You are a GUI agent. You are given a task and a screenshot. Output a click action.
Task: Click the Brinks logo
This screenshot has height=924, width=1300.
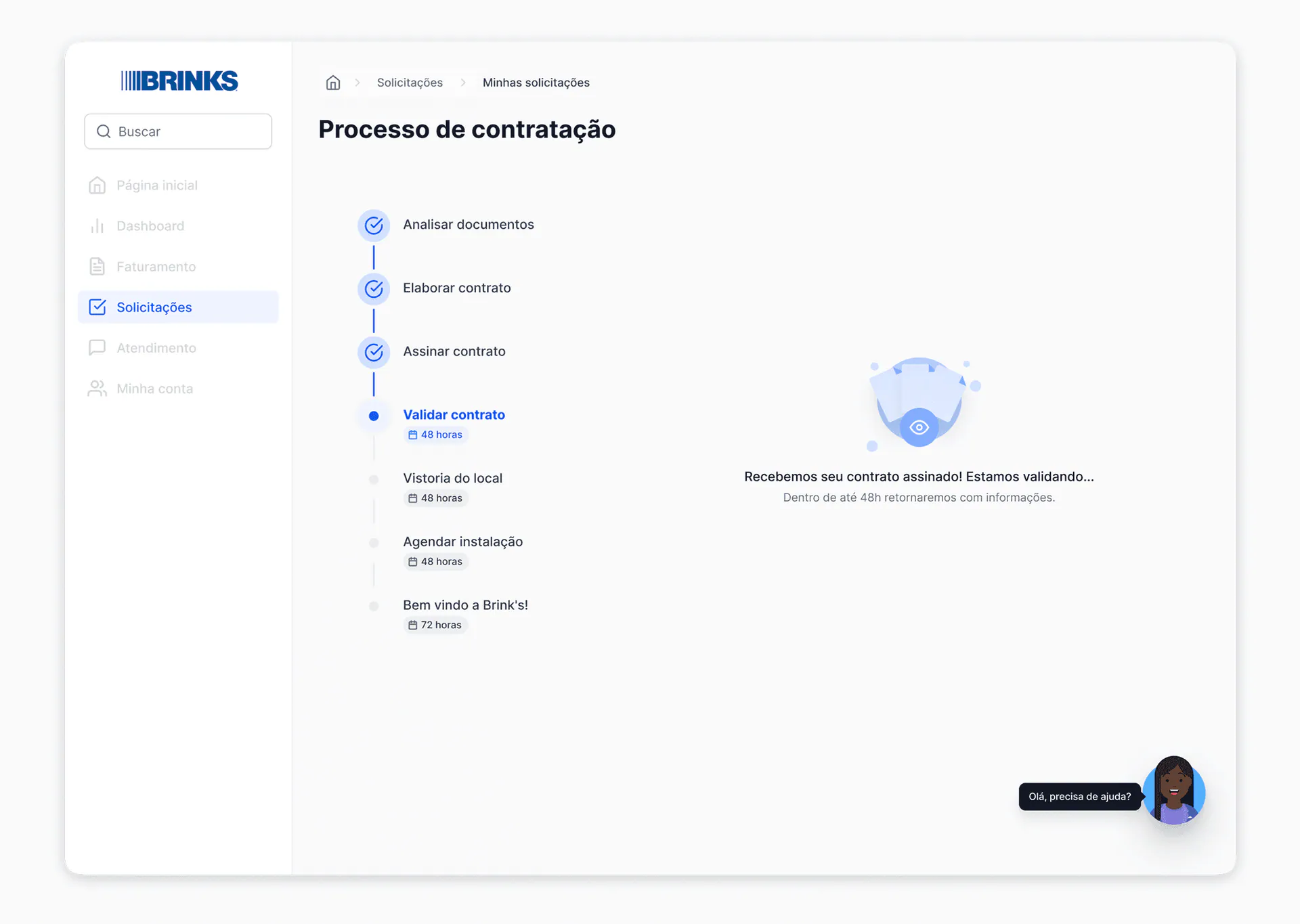coord(179,81)
